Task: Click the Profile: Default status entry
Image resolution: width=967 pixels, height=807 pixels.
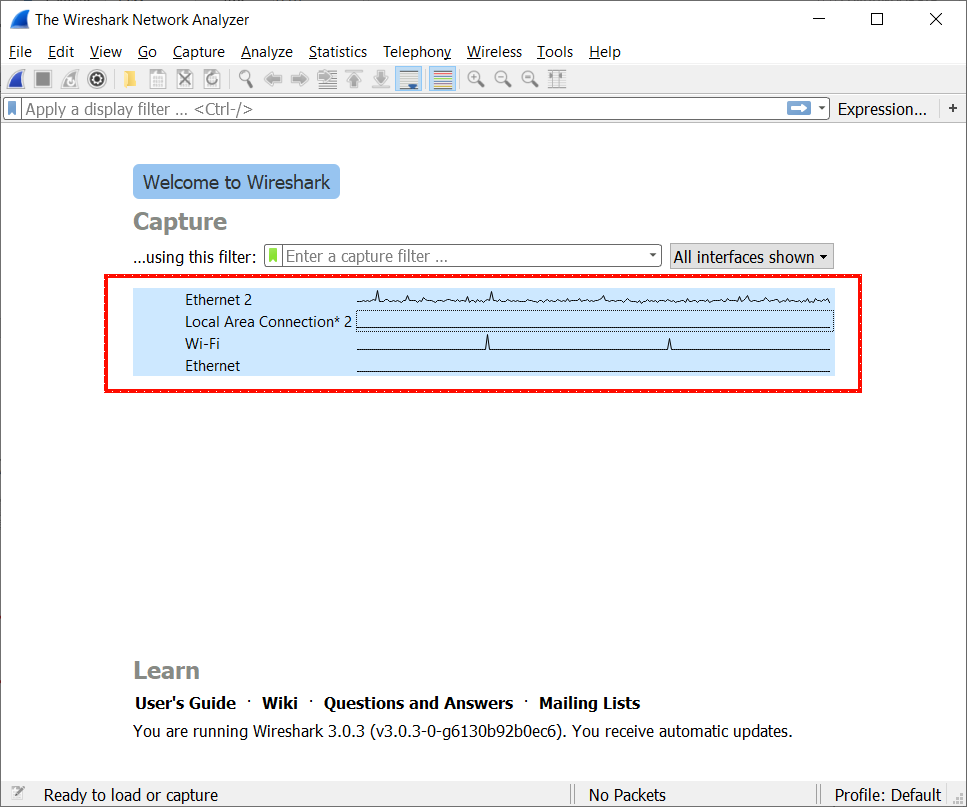Action: 887,795
